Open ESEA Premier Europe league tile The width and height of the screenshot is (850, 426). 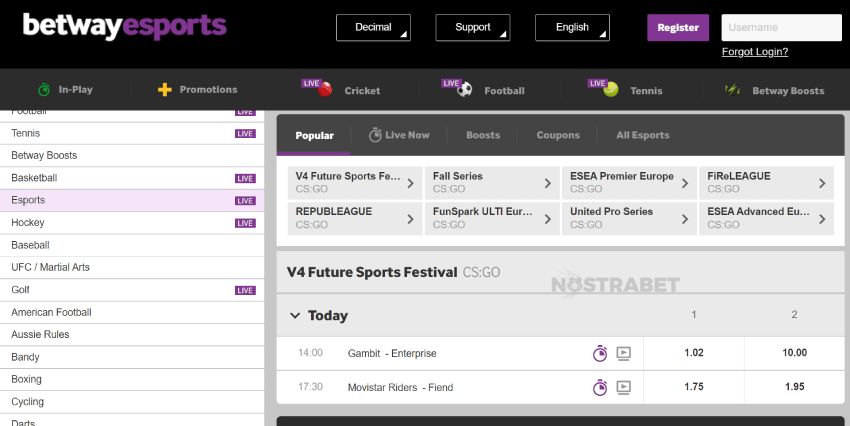(x=629, y=183)
